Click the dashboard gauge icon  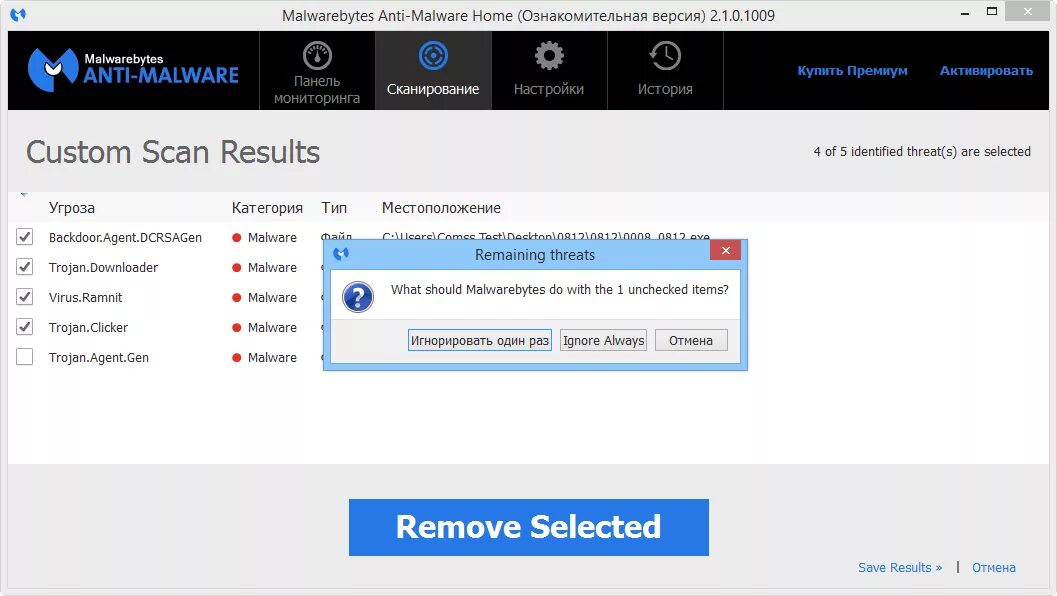click(317, 55)
